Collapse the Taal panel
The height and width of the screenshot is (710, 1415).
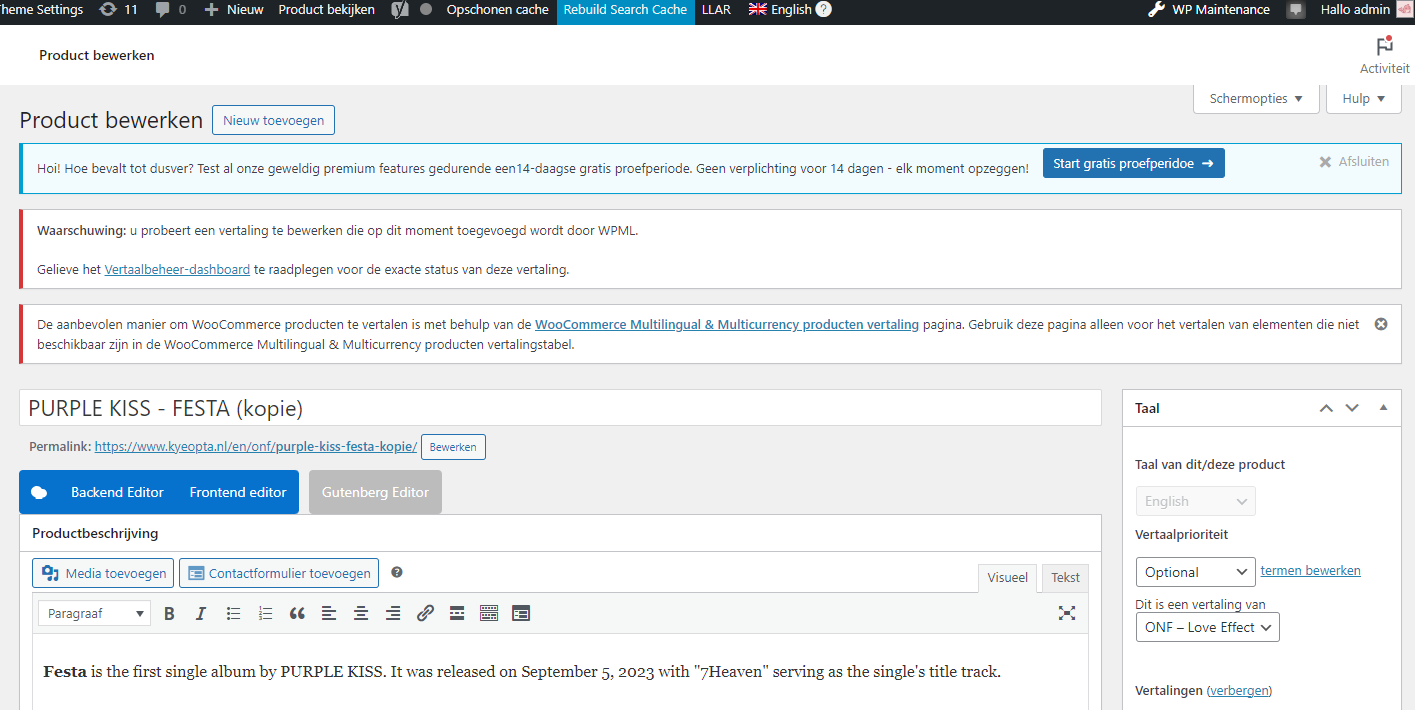1383,408
